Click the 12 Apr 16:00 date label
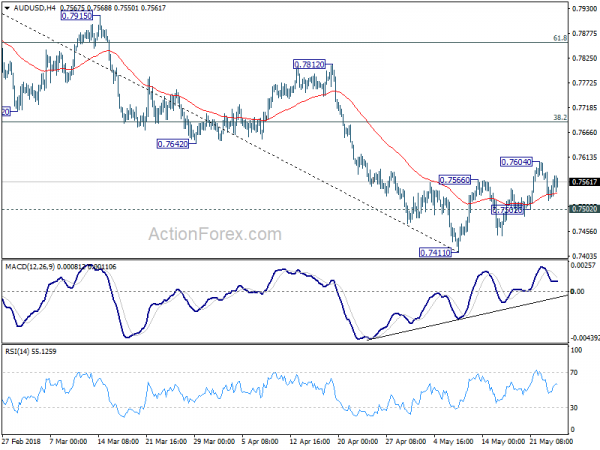The width and height of the screenshot is (600, 450). point(310,442)
